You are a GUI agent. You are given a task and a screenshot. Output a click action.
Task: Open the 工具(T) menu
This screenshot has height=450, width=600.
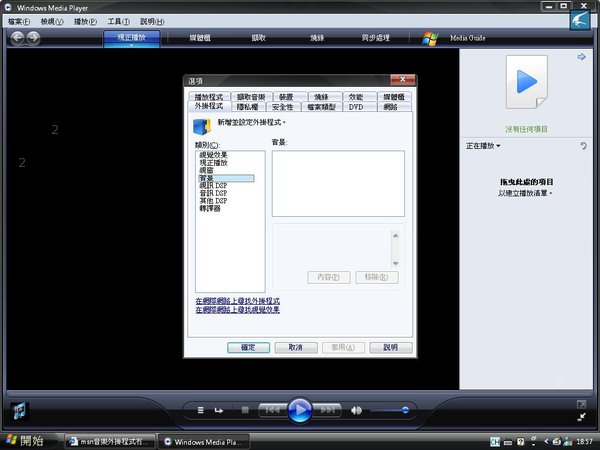pos(119,21)
